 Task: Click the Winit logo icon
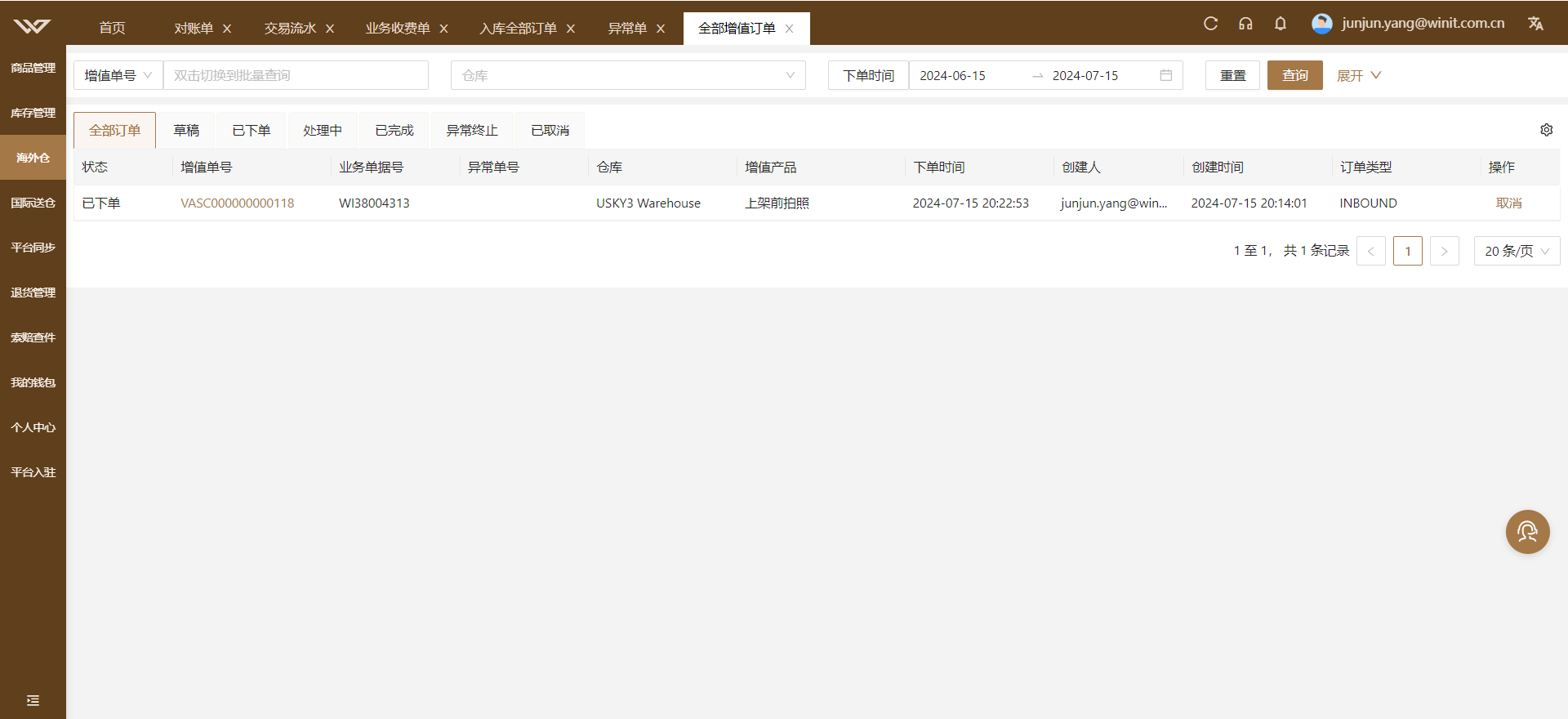32,26
